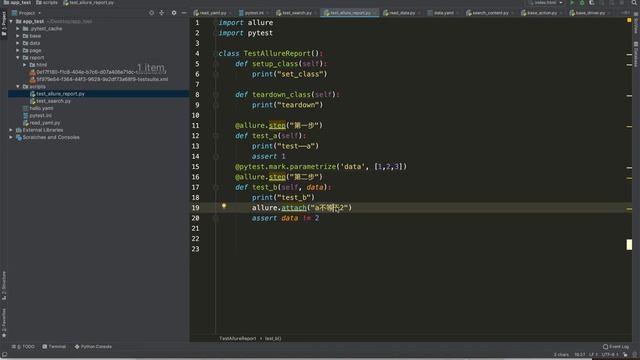Image resolution: width=640 pixels, height=360 pixels.
Task: Hide the Project panel with minus icon
Action: [x=184, y=13]
